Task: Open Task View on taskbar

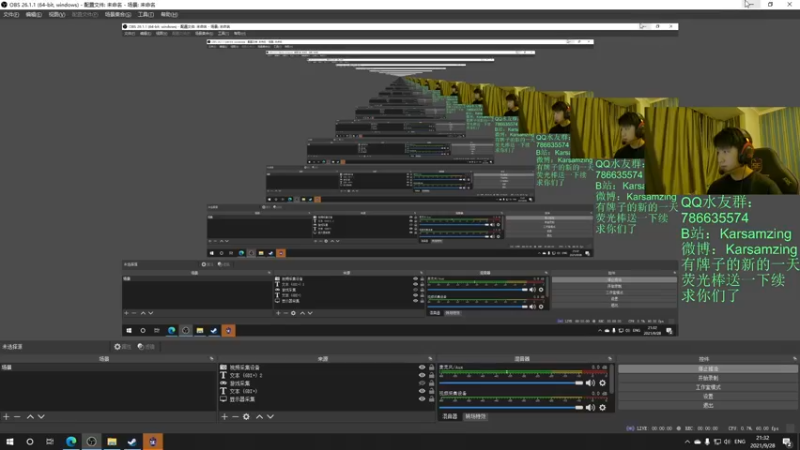Action: point(50,442)
